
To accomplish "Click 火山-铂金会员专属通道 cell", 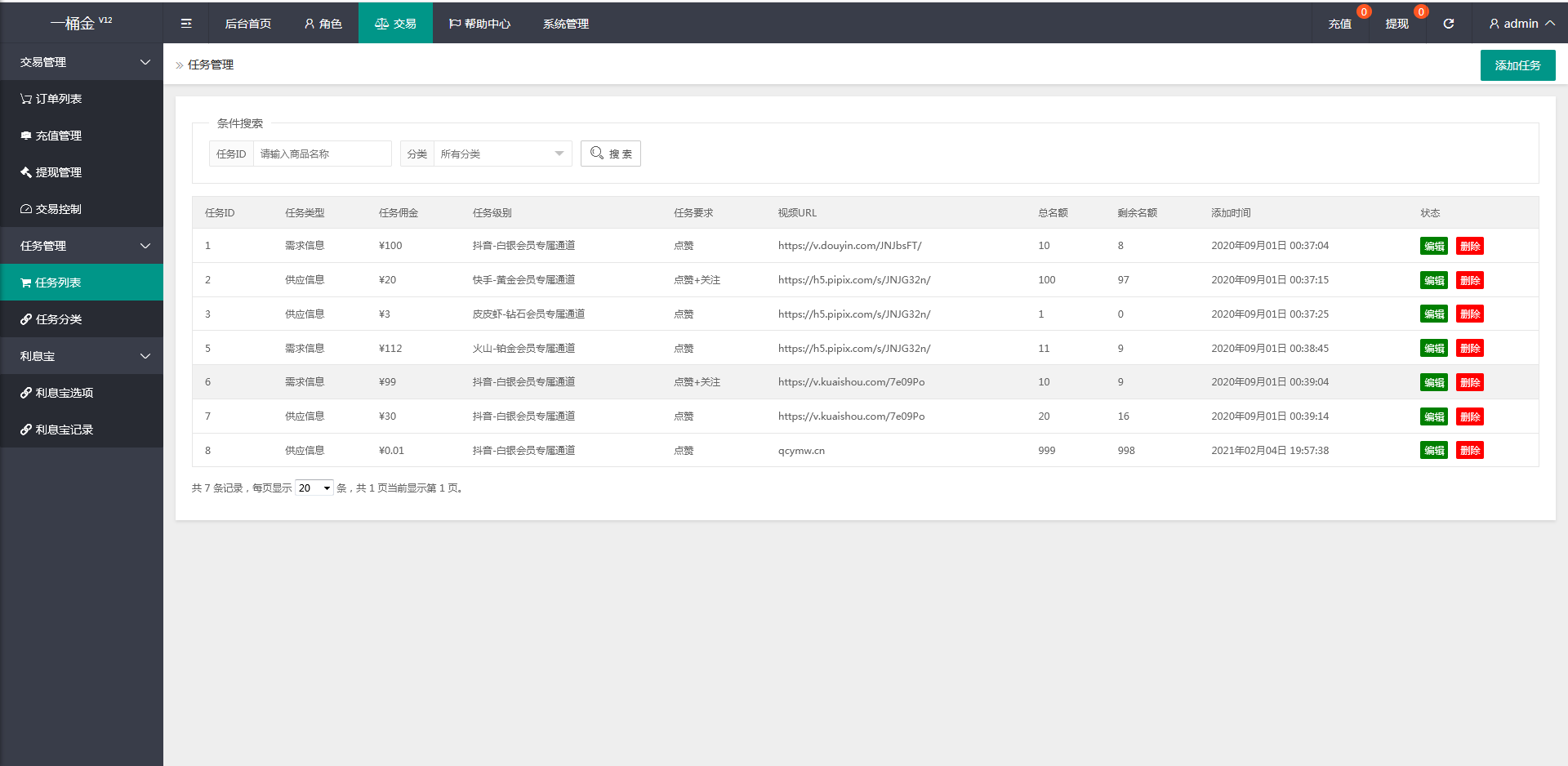I will pyautogui.click(x=523, y=348).
